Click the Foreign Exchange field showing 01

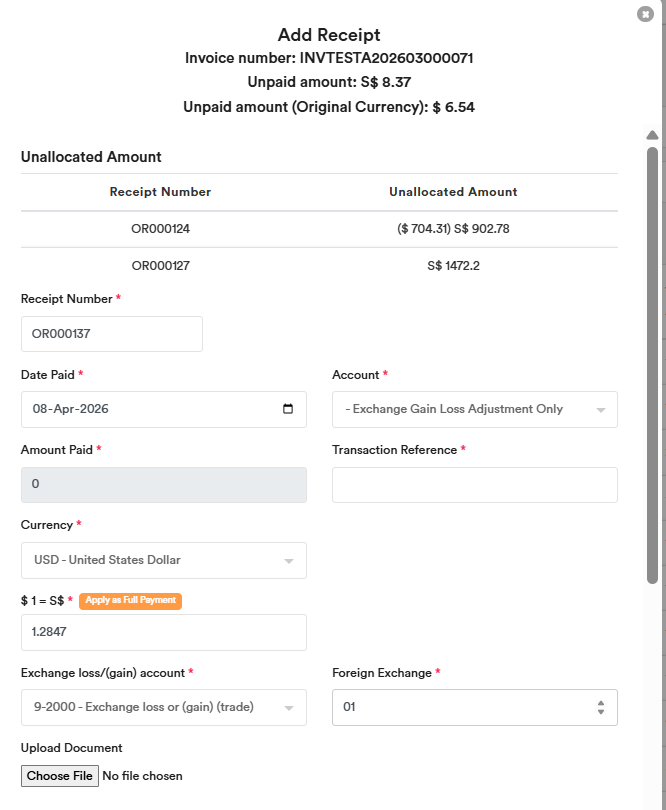[460, 707]
